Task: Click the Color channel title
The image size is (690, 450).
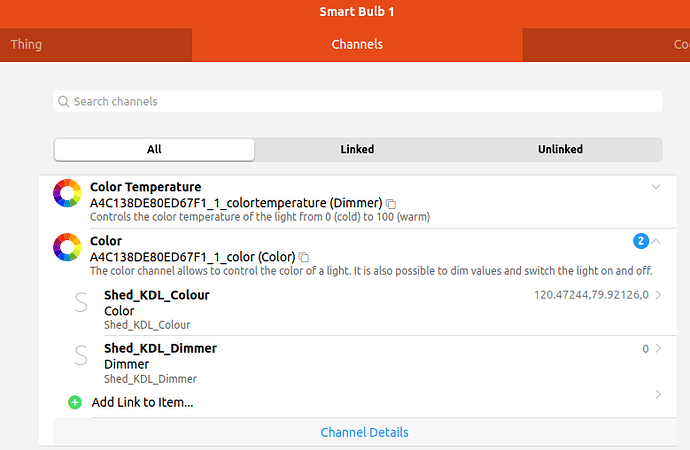Action: [x=106, y=241]
